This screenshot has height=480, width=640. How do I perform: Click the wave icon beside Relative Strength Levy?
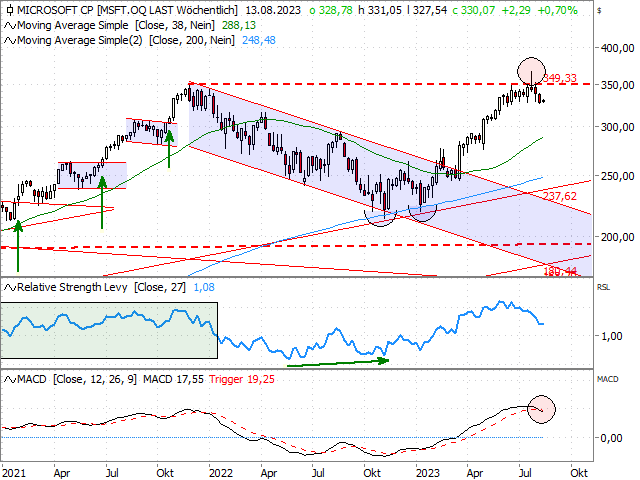click(x=10, y=288)
